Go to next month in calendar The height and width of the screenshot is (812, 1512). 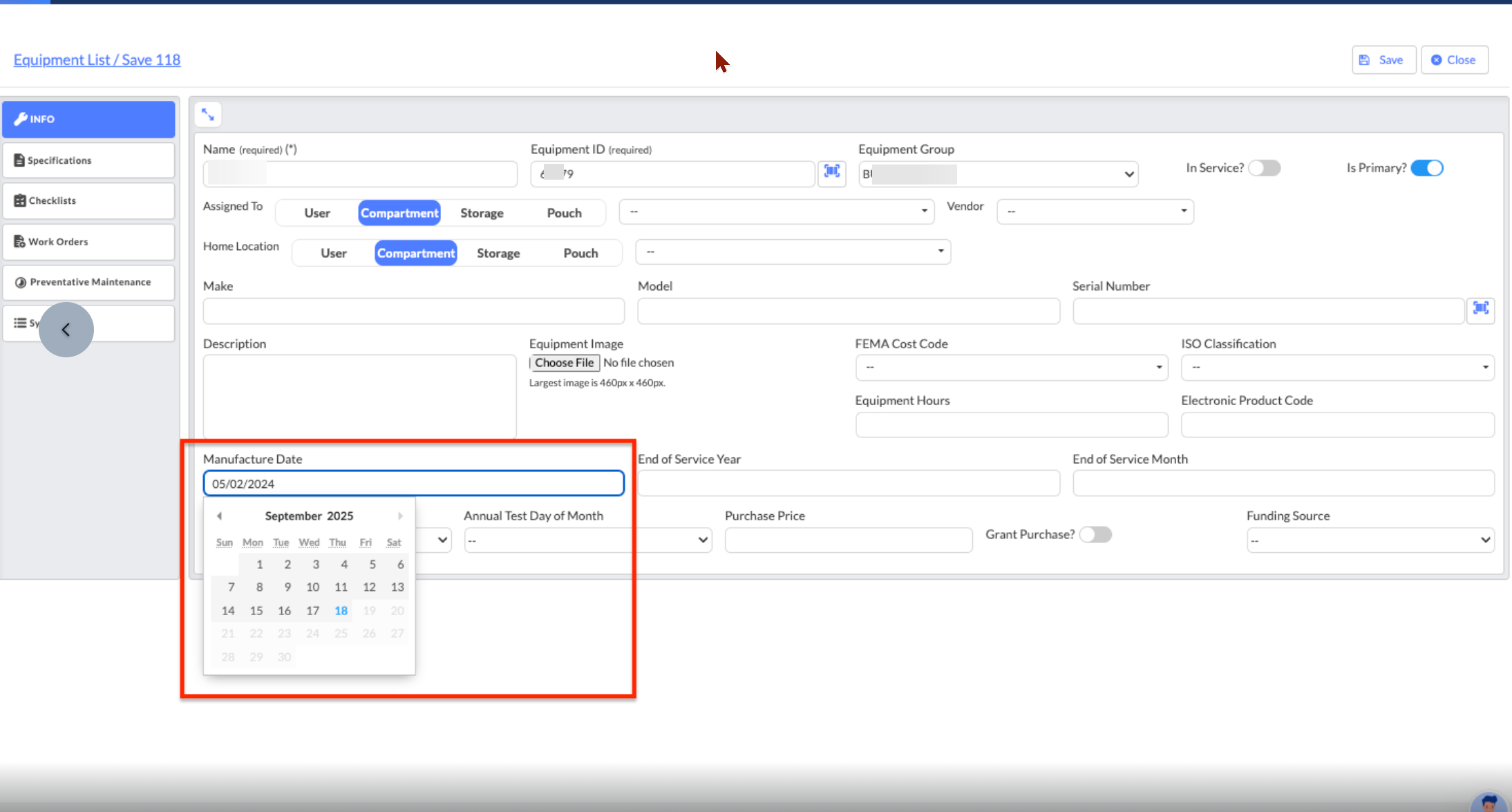click(400, 516)
